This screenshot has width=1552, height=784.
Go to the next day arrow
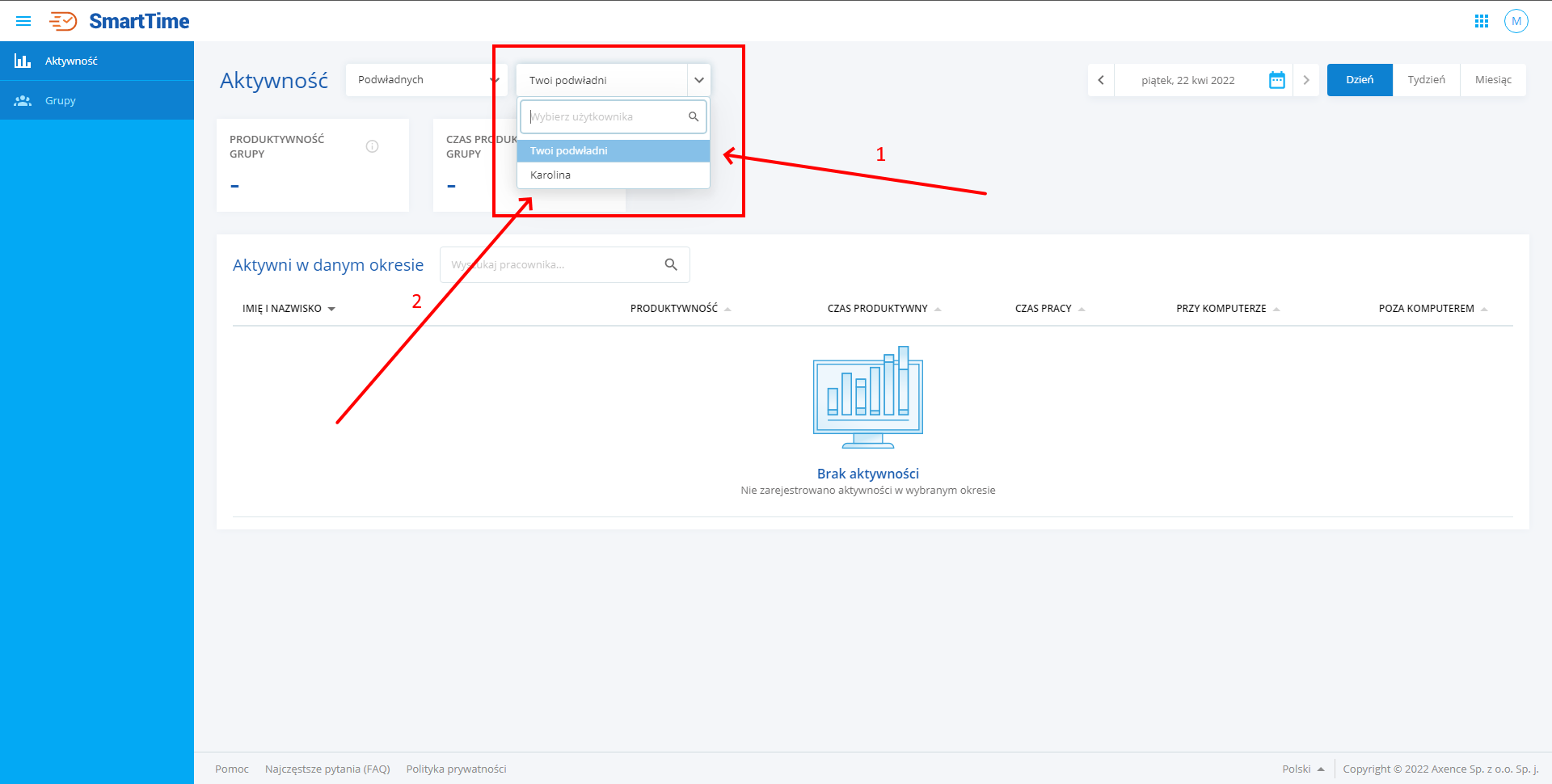1305,80
